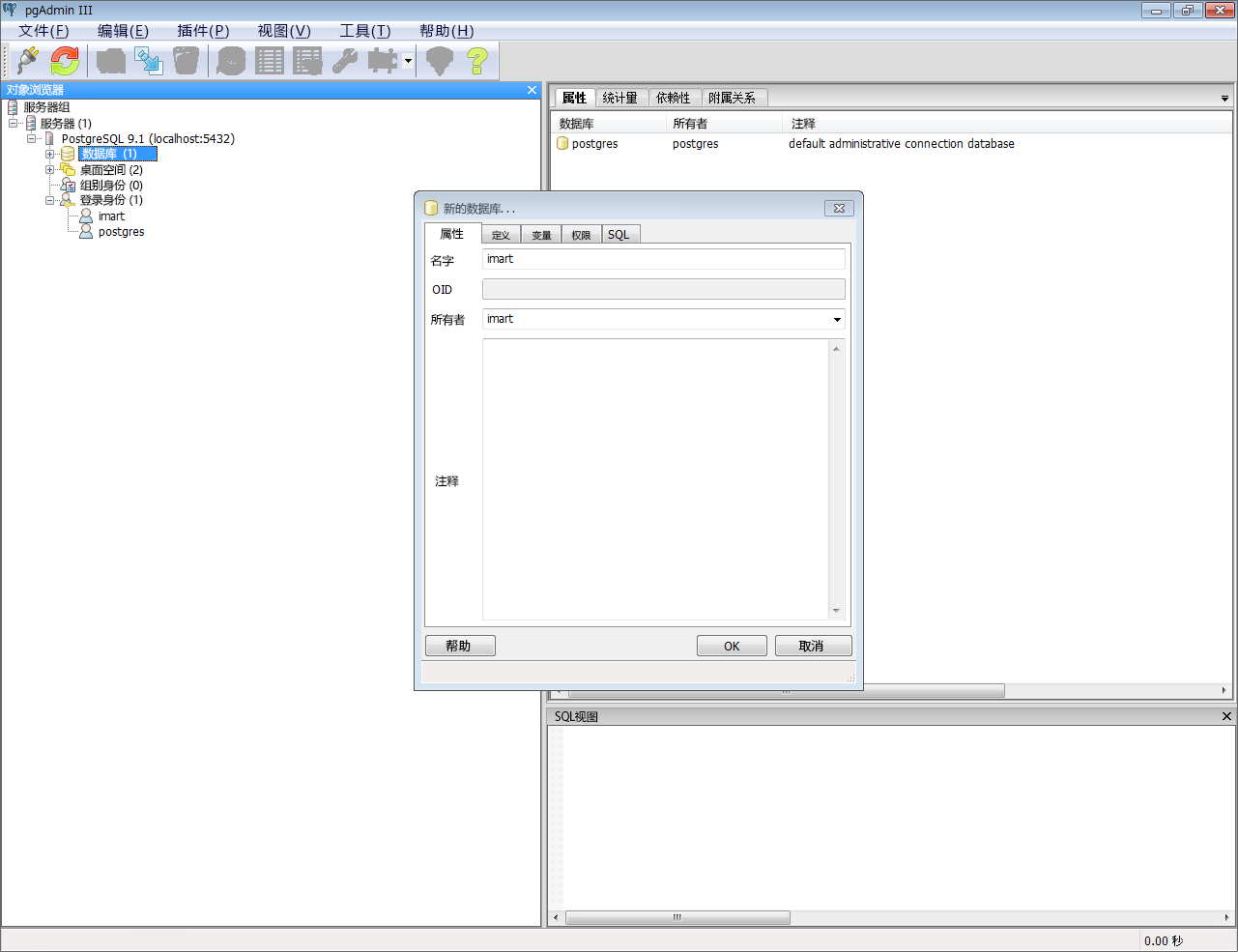Open the 所有者 owner dropdown in dialog
The width and height of the screenshot is (1238, 952).
tap(837, 319)
